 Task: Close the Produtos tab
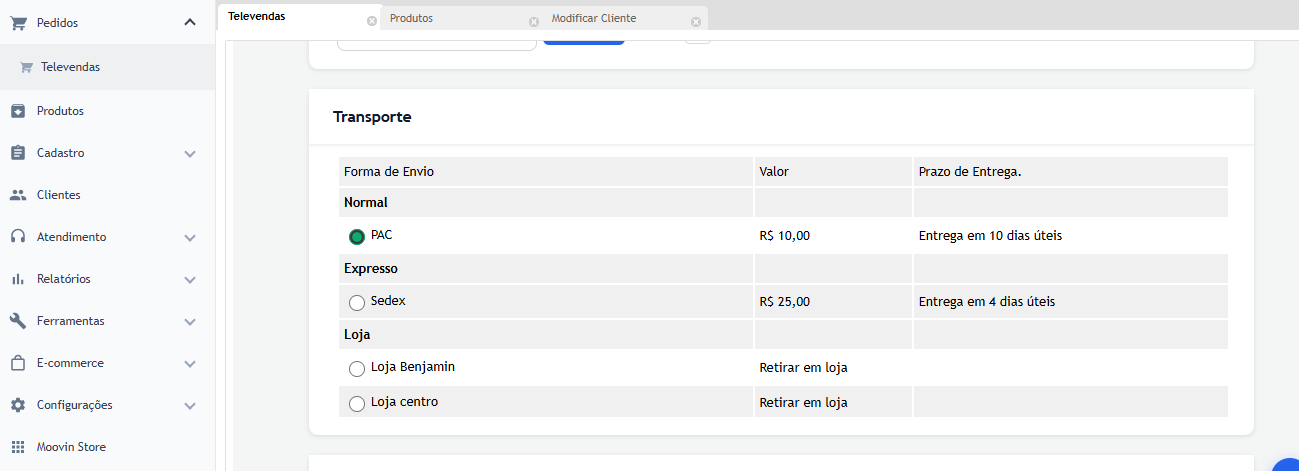point(533,21)
